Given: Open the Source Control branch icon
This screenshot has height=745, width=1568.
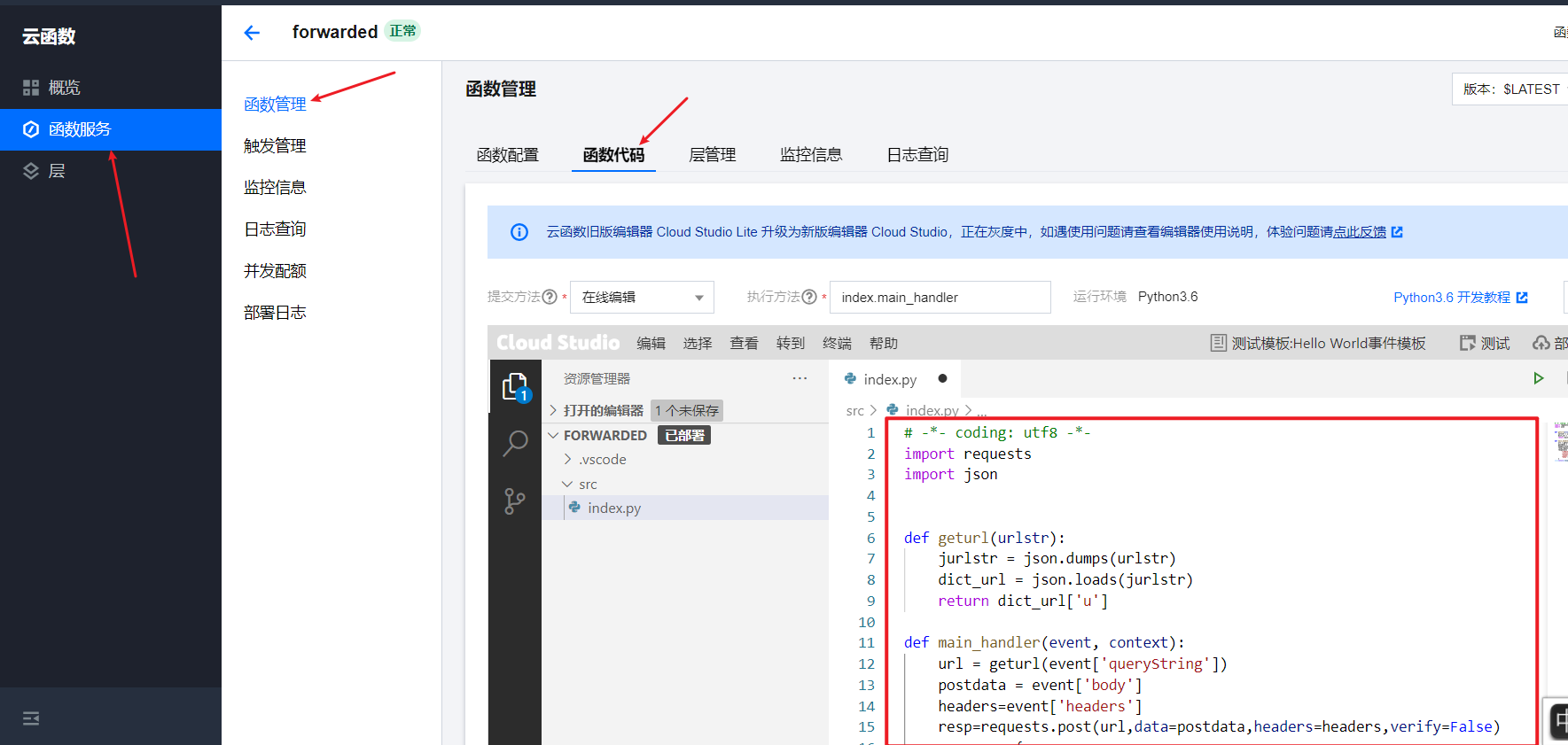Looking at the screenshot, I should [515, 501].
